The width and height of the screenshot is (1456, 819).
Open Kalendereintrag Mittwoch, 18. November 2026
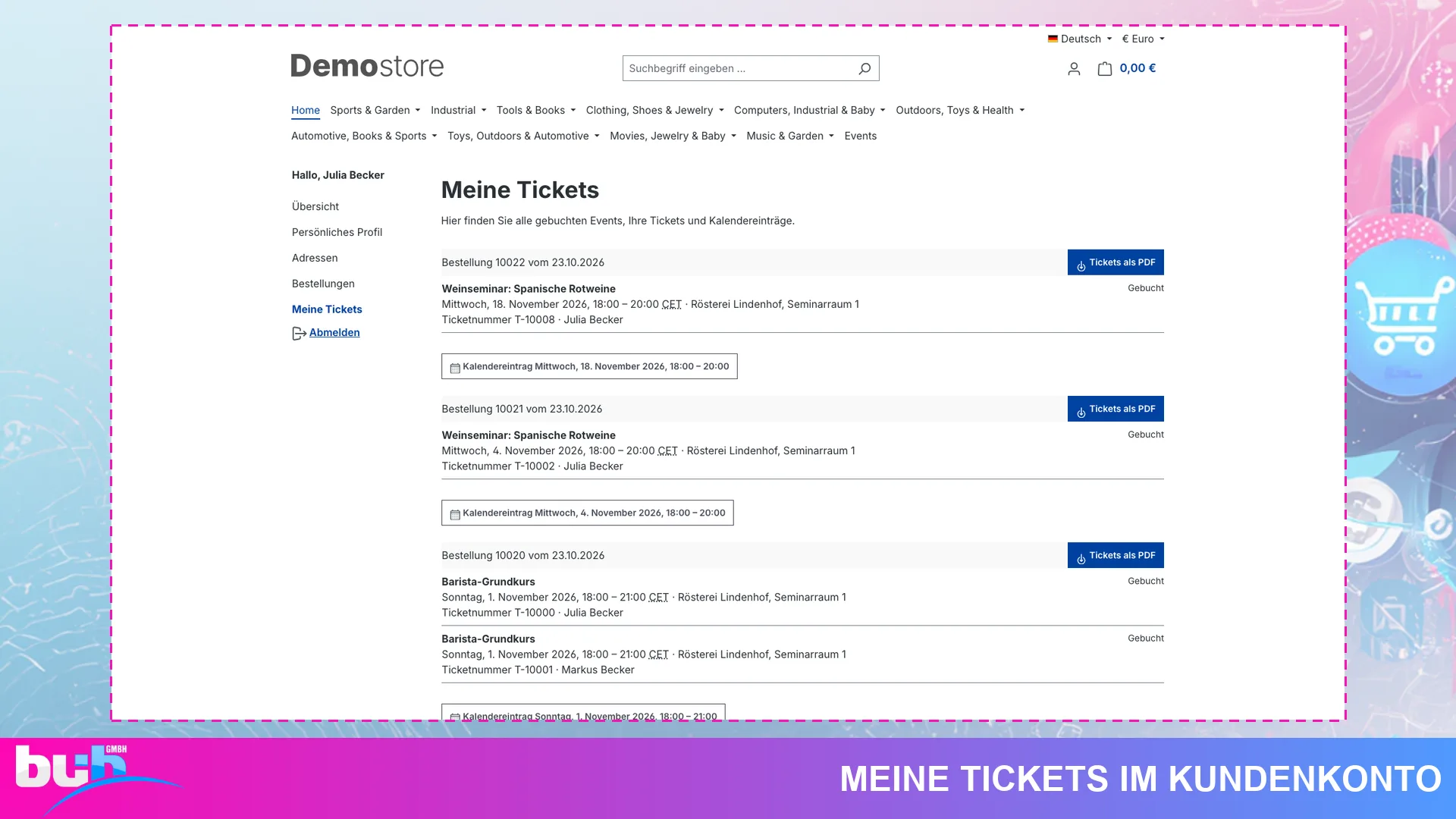click(589, 366)
